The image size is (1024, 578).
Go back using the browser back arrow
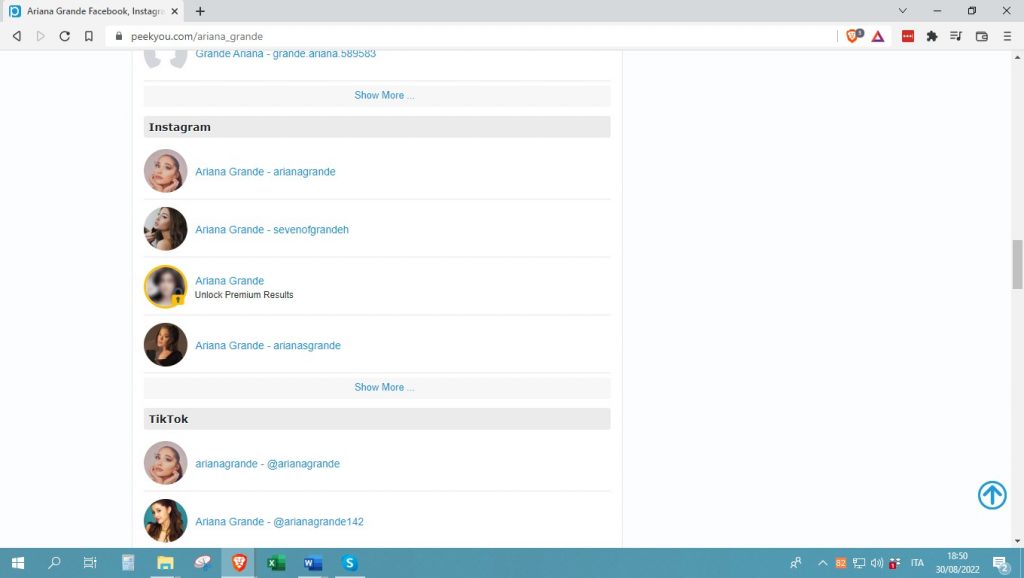pyautogui.click(x=17, y=36)
